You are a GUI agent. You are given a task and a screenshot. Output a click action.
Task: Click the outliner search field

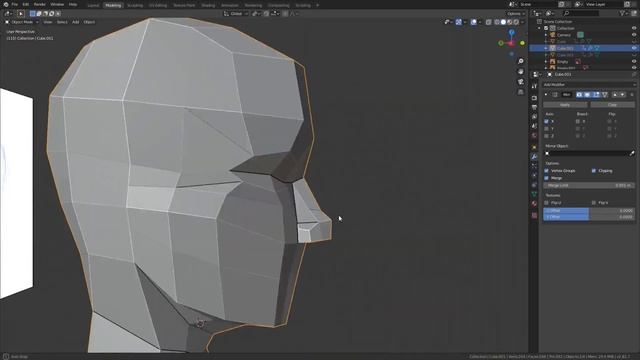pyautogui.click(x=581, y=13)
